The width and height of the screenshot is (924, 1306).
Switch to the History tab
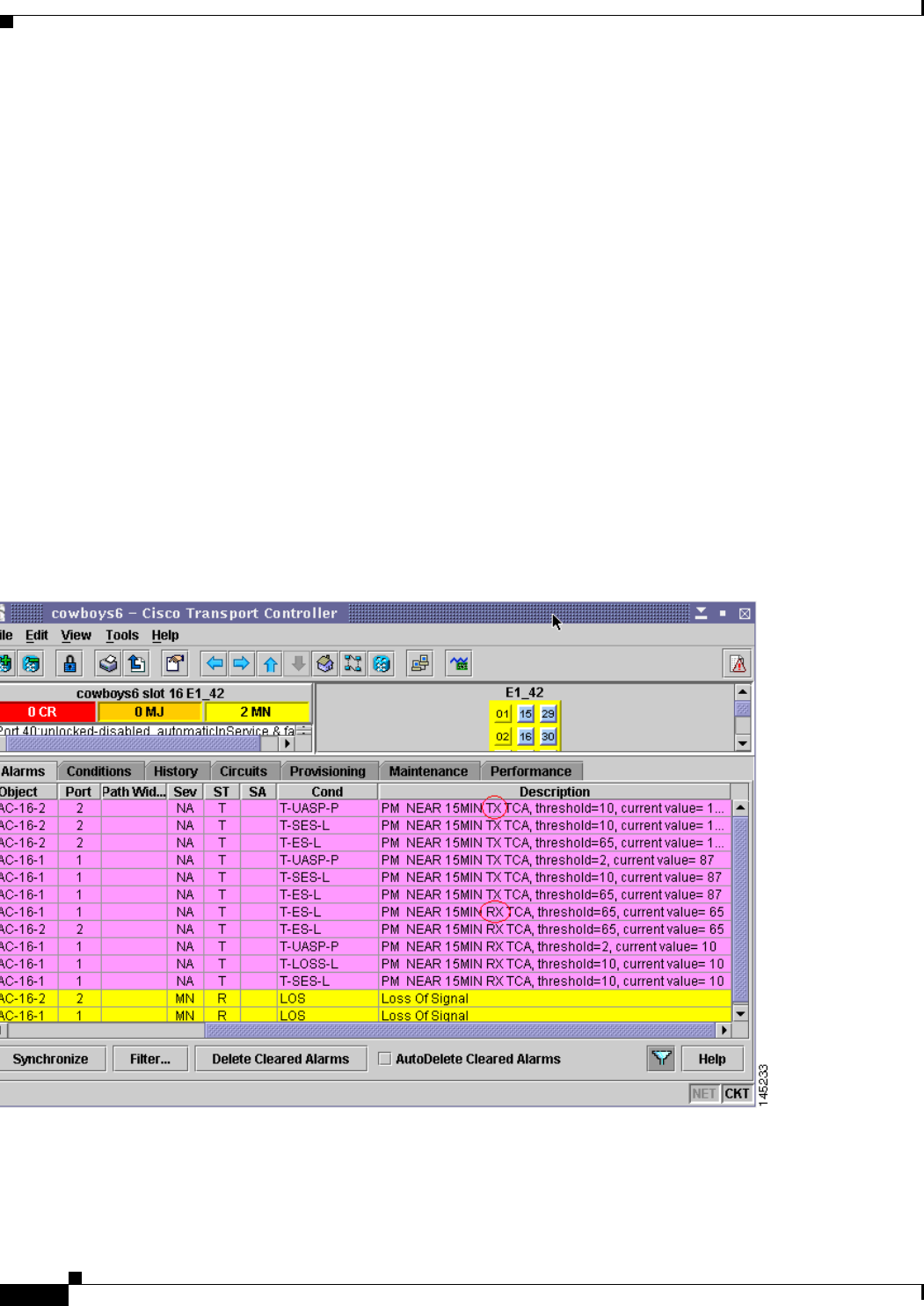pyautogui.click(x=176, y=771)
